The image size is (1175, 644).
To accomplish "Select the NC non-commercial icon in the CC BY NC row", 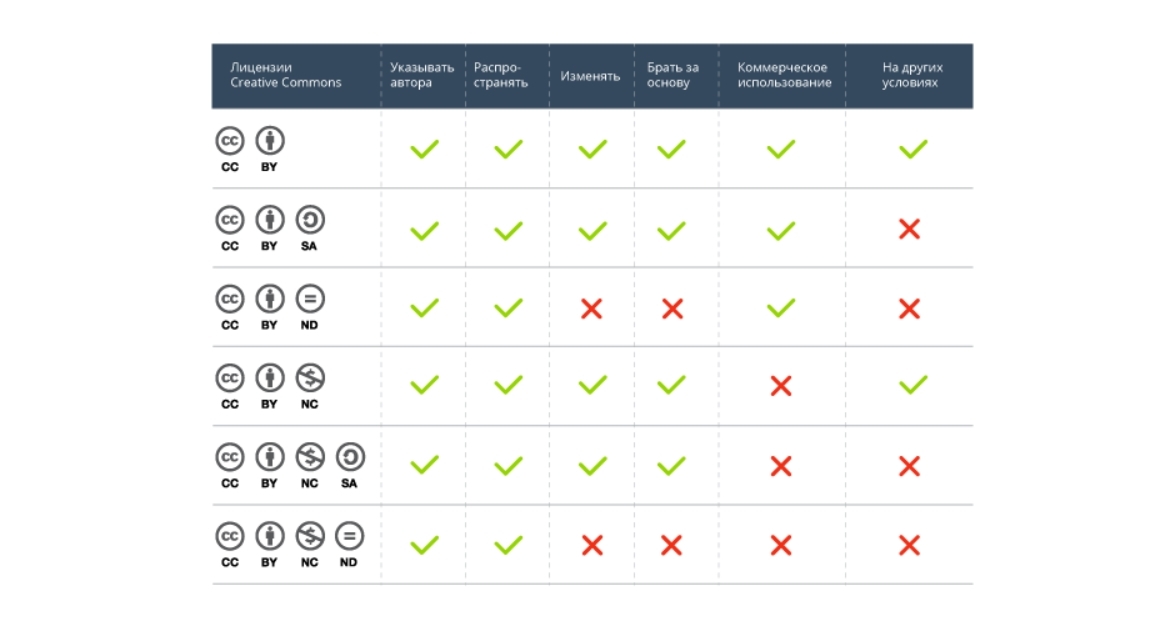I will coord(309,378).
